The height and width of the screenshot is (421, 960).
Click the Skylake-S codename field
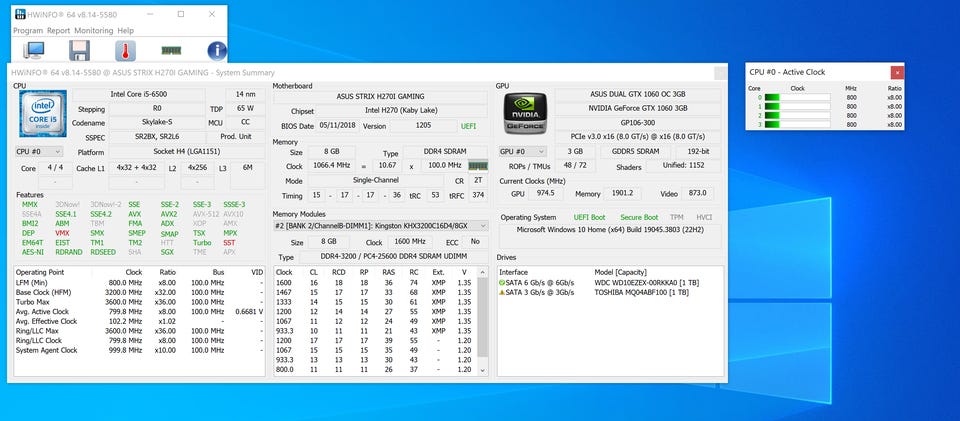[x=157, y=122]
